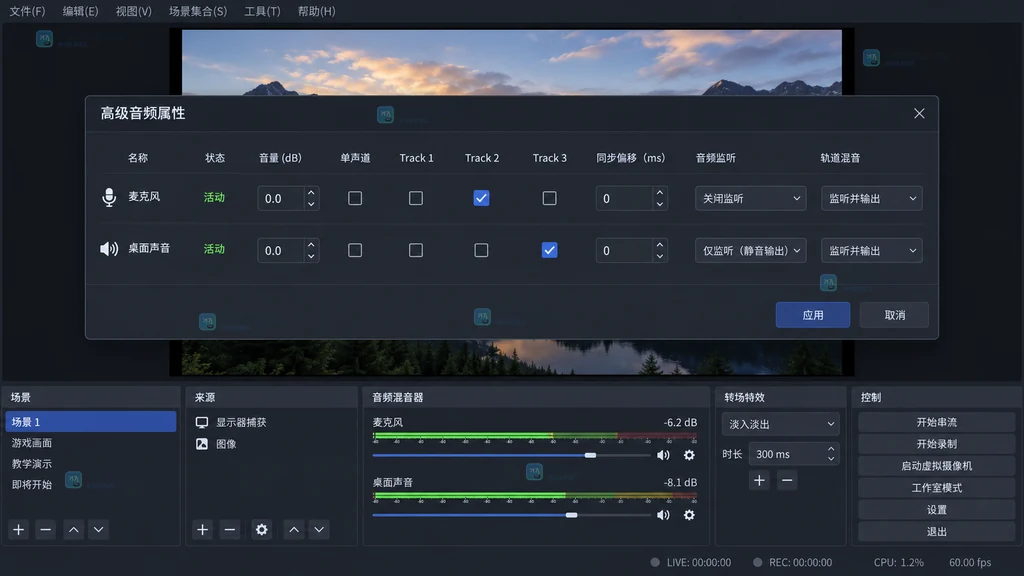Open source properties gear icon
1024x576 pixels.
tap(261, 530)
